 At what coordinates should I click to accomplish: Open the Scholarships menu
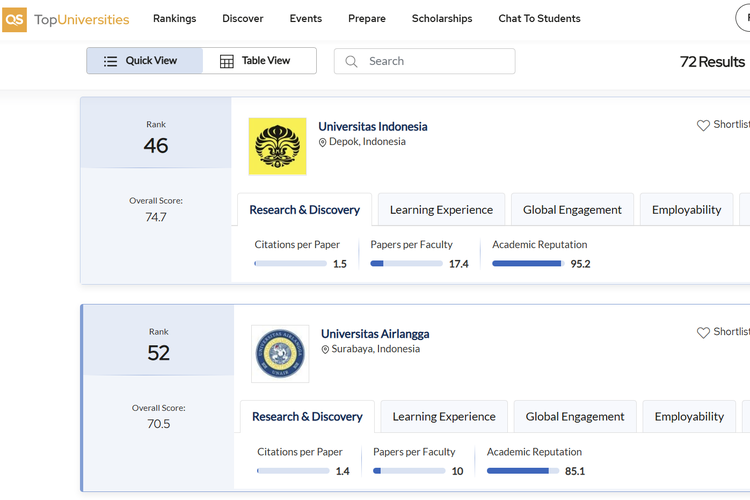click(441, 19)
